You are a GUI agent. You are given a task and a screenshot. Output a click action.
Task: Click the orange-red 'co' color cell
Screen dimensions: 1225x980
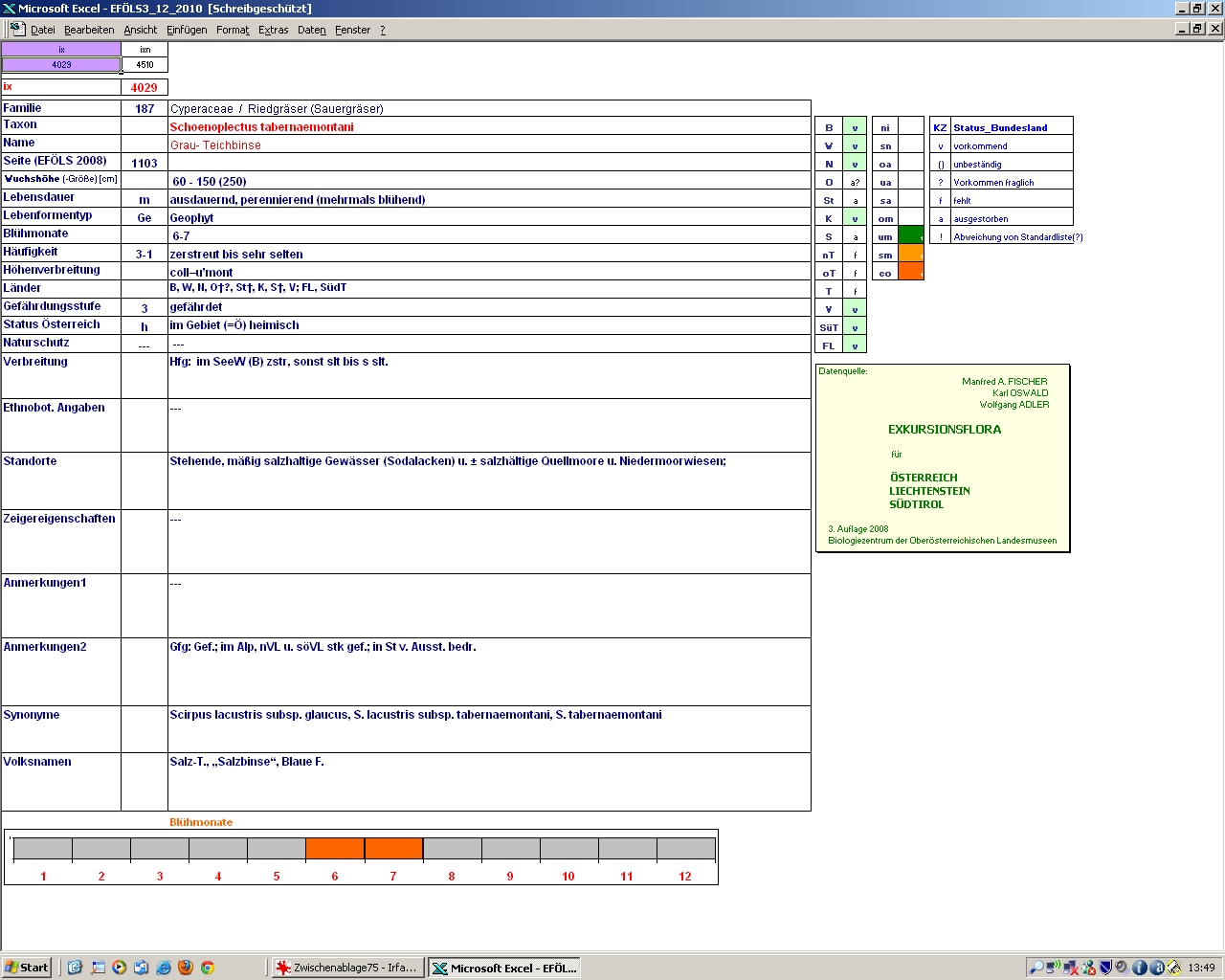(x=911, y=272)
